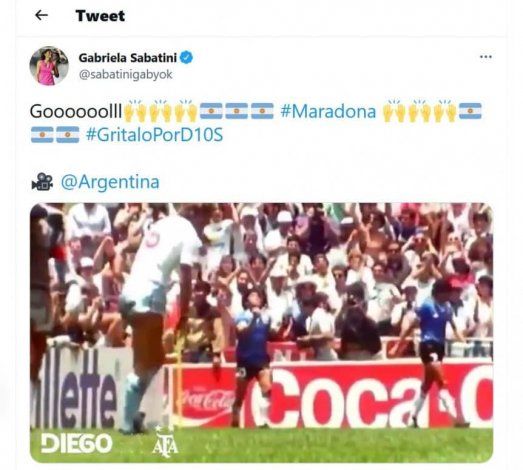
Task: Click the AFA crest logo in video
Action: pos(165,442)
